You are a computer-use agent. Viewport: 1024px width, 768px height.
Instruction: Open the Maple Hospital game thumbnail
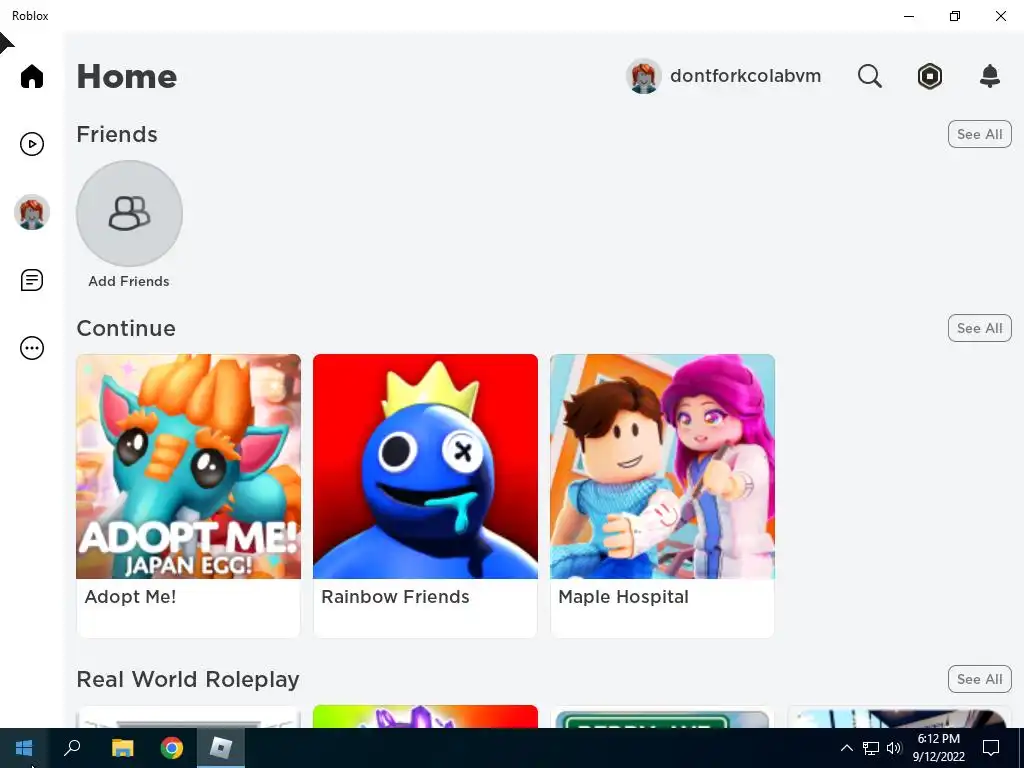coord(662,466)
